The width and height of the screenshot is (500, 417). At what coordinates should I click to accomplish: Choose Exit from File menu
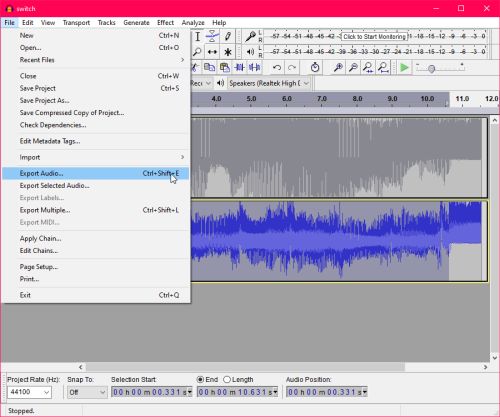pos(96,295)
